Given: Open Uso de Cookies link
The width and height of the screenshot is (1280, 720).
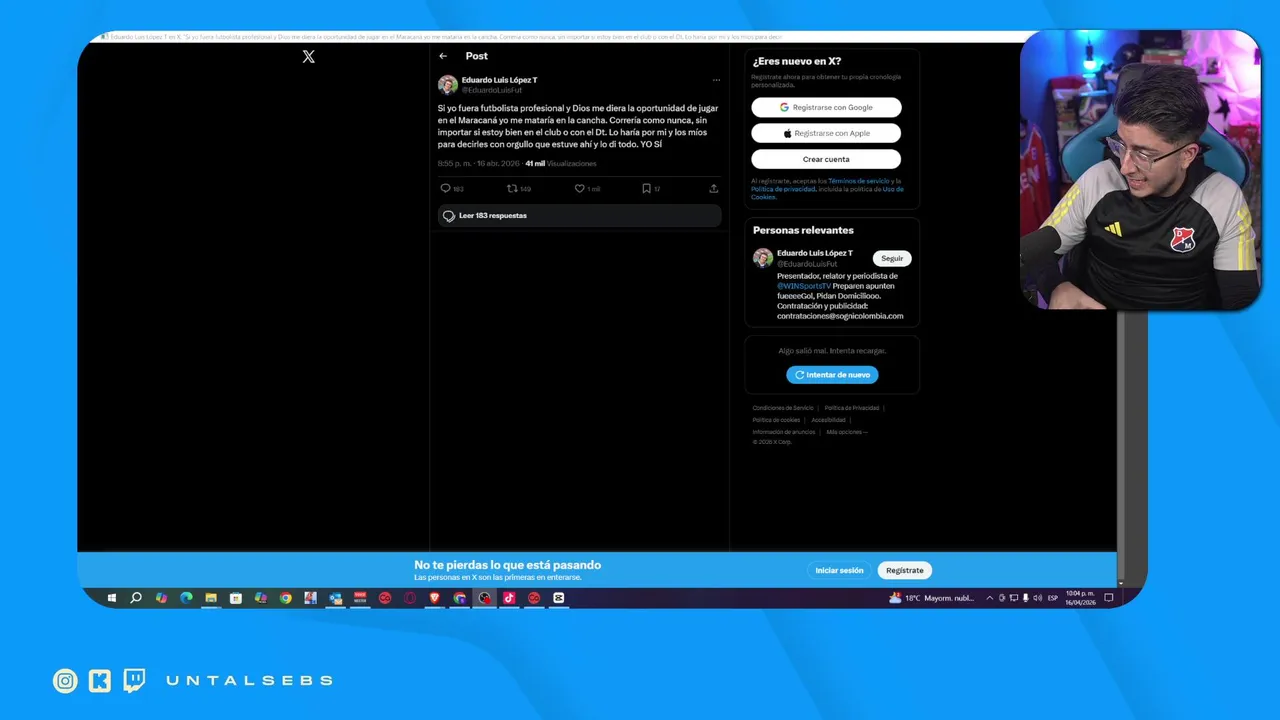Looking at the screenshot, I should click(893, 189).
